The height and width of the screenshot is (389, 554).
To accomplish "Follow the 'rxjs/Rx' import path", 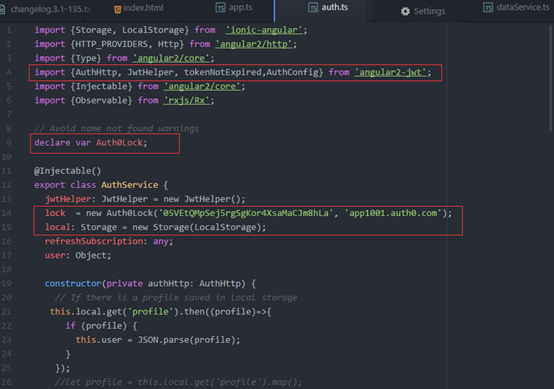I will (187, 101).
